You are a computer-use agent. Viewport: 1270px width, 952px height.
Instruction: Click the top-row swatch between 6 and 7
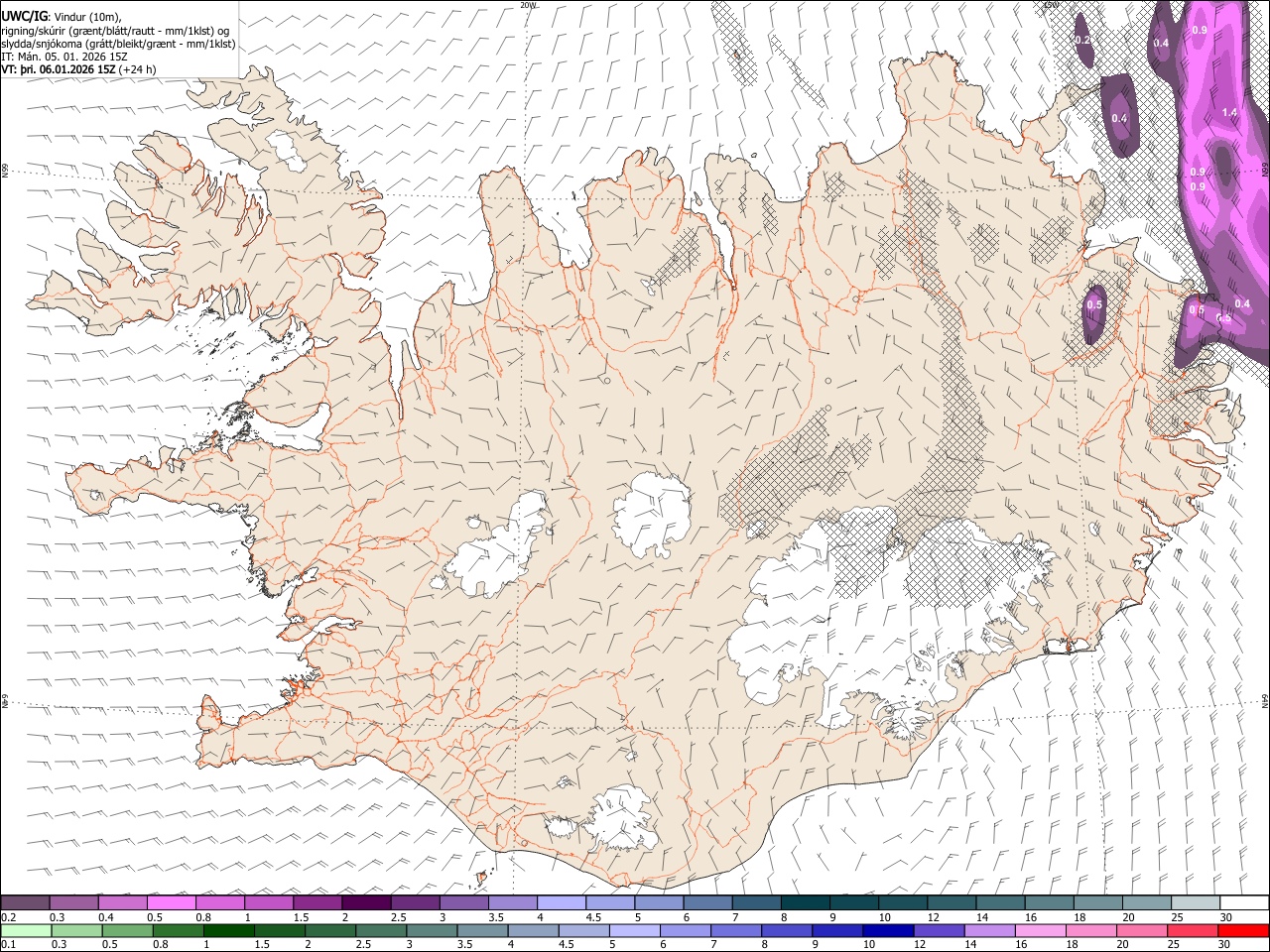pyautogui.click(x=707, y=903)
